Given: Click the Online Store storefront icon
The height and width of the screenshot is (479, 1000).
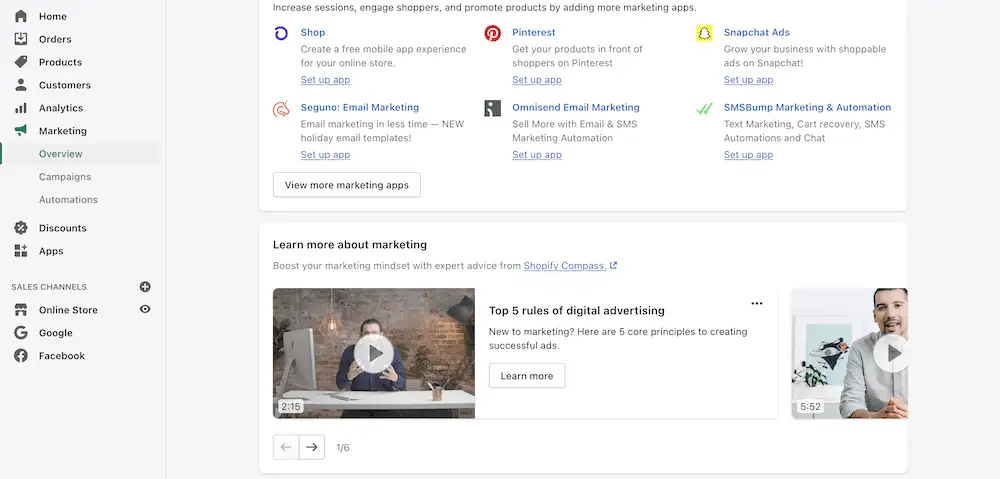Looking at the screenshot, I should (21, 310).
